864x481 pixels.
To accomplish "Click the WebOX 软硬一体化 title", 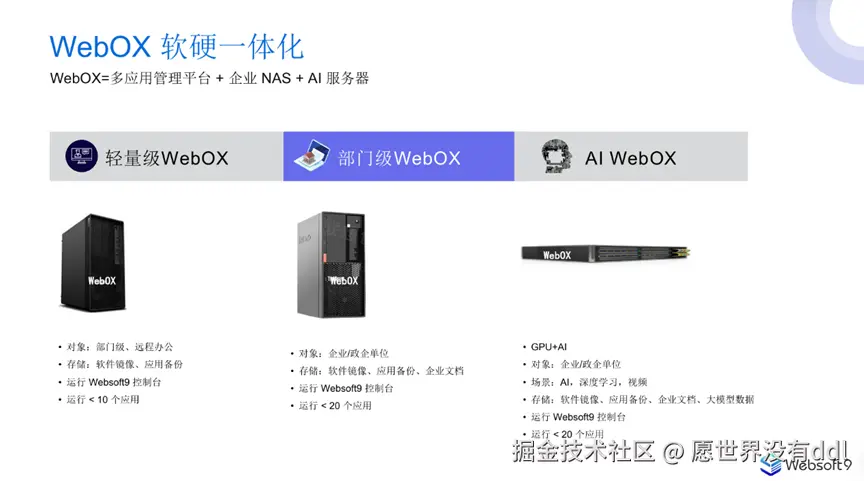I will click(176, 46).
